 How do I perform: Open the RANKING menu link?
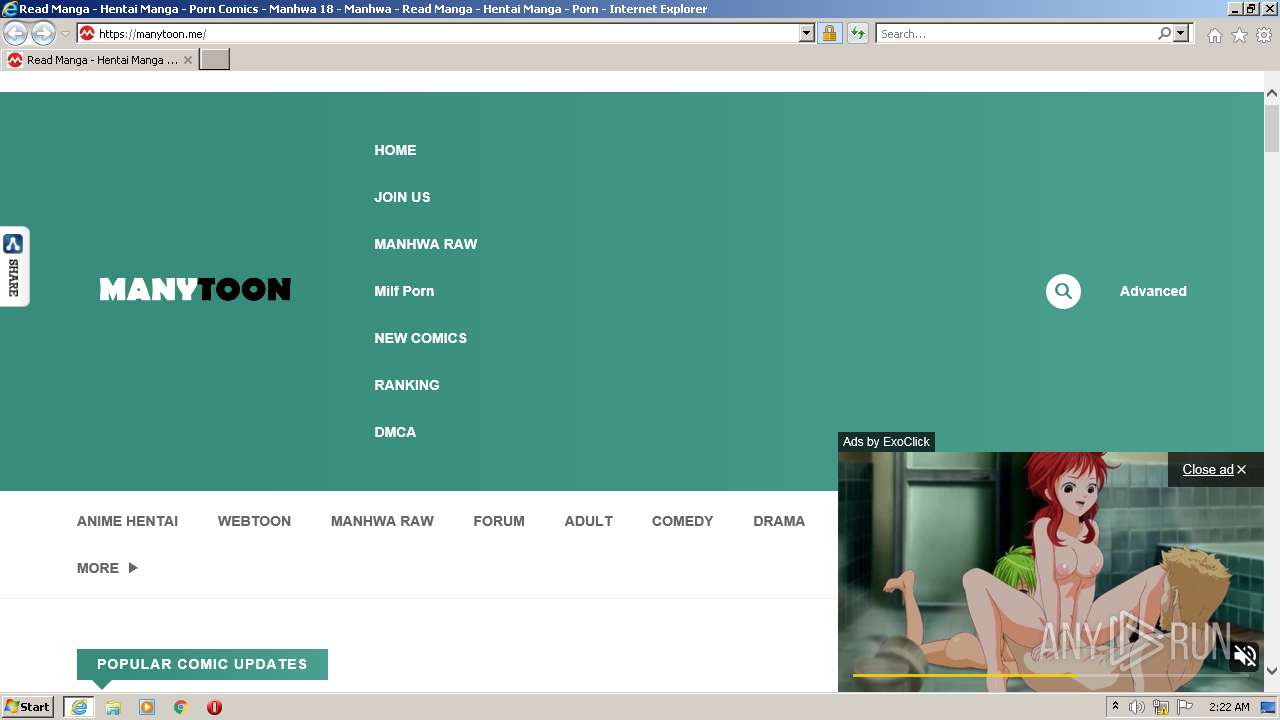[407, 385]
